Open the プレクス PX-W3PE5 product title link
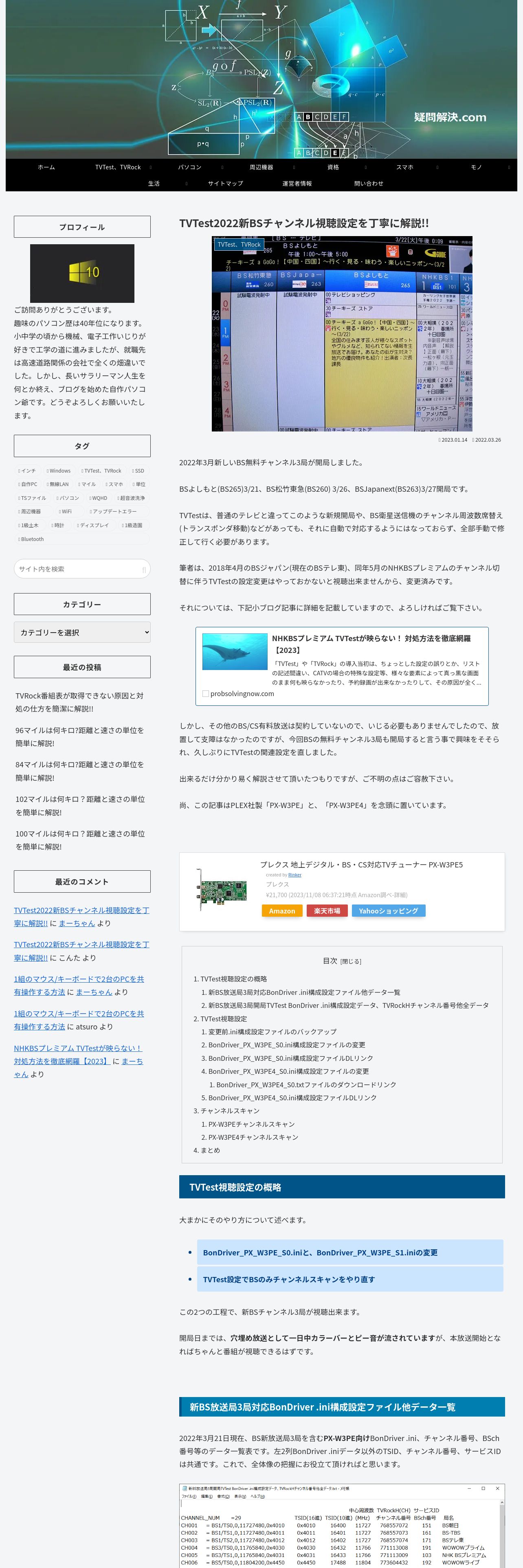 click(361, 864)
